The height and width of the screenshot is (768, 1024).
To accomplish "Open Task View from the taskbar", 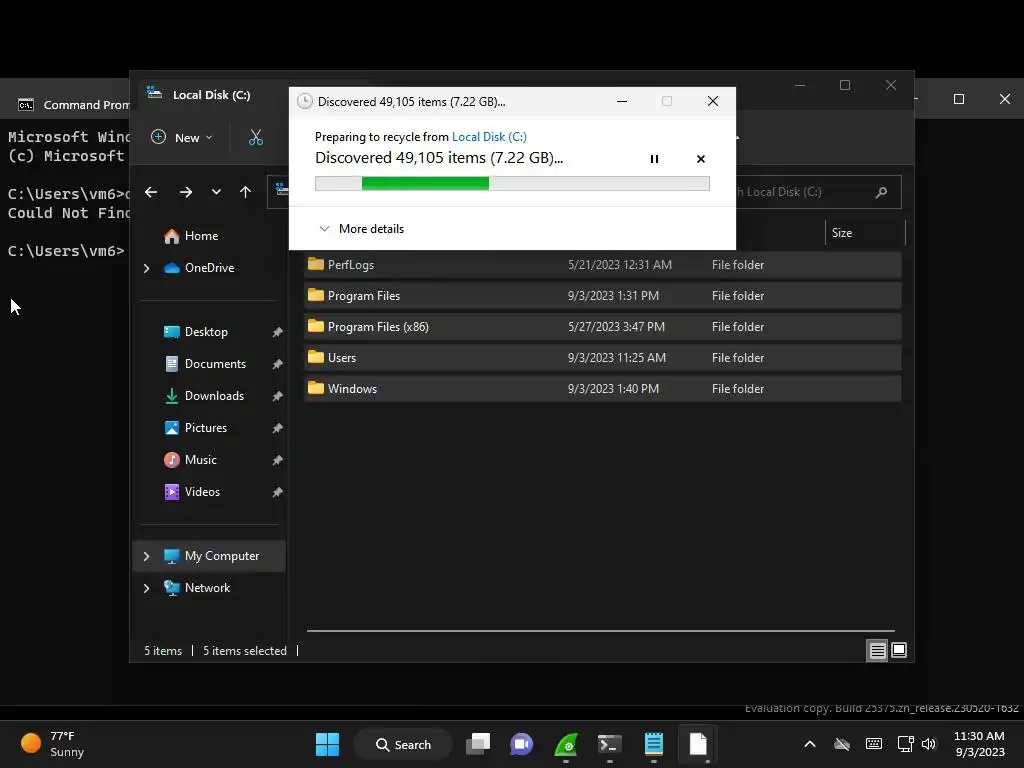I will [478, 744].
